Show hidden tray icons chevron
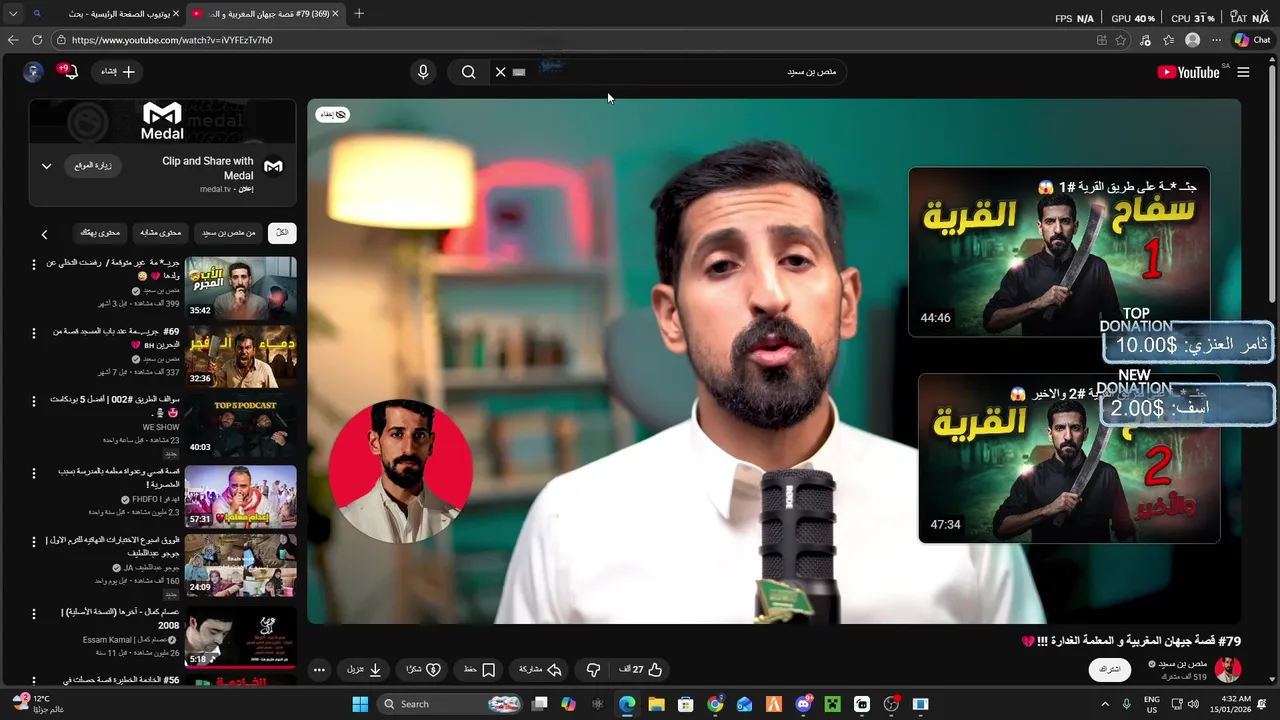Image resolution: width=1280 pixels, height=720 pixels. click(1105, 704)
